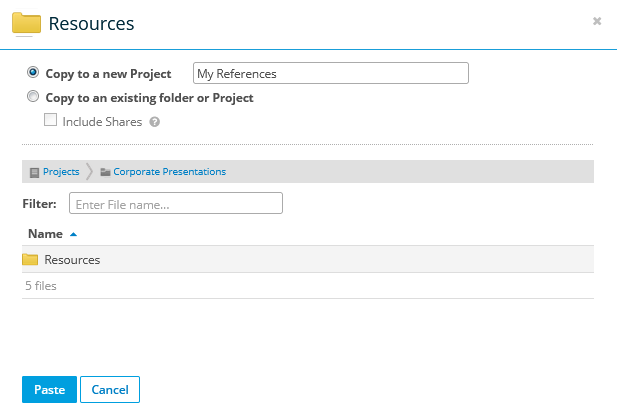Image resolution: width=617 pixels, height=409 pixels.
Task: Close the Resources dialog with the X
Action: [x=597, y=21]
